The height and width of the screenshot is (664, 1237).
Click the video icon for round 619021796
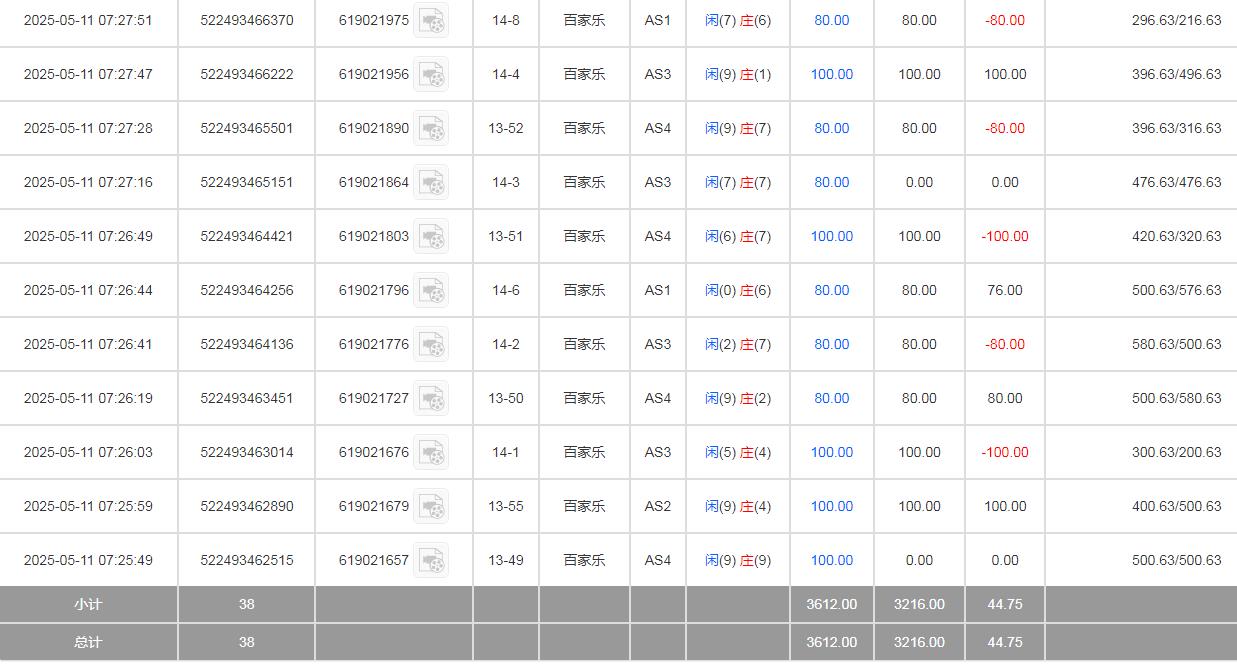(x=432, y=290)
